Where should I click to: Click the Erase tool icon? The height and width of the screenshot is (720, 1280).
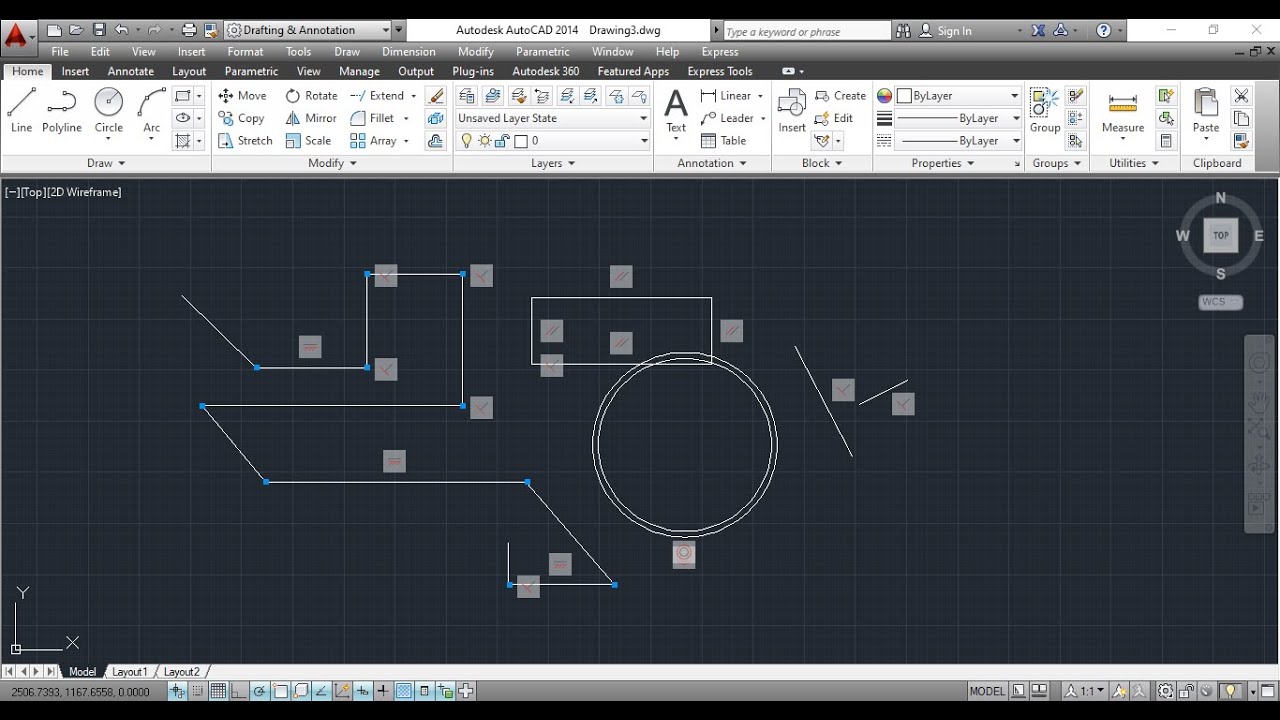(435, 96)
